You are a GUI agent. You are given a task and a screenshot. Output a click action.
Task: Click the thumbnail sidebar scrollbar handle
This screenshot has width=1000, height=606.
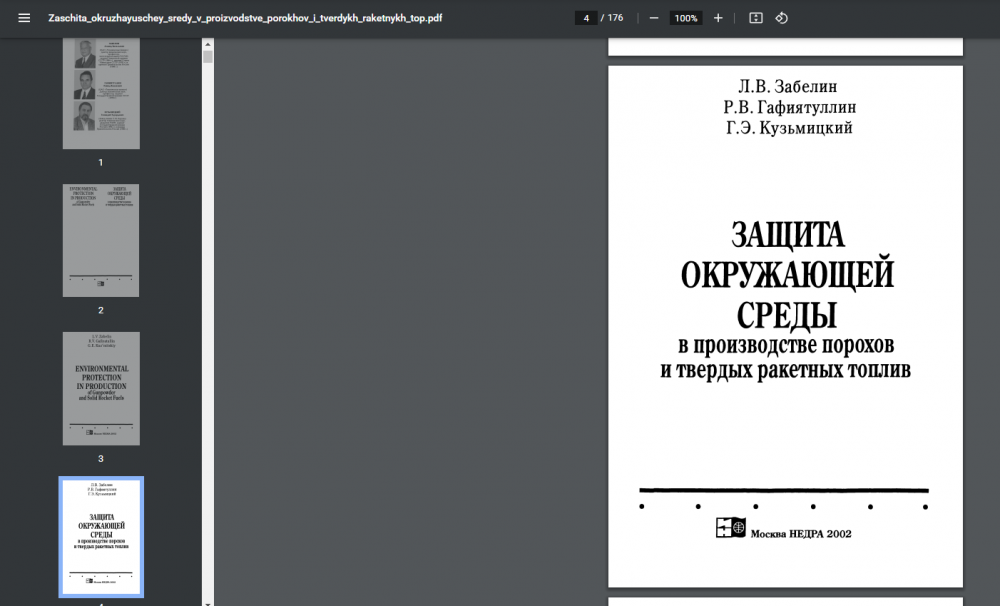[x=208, y=57]
